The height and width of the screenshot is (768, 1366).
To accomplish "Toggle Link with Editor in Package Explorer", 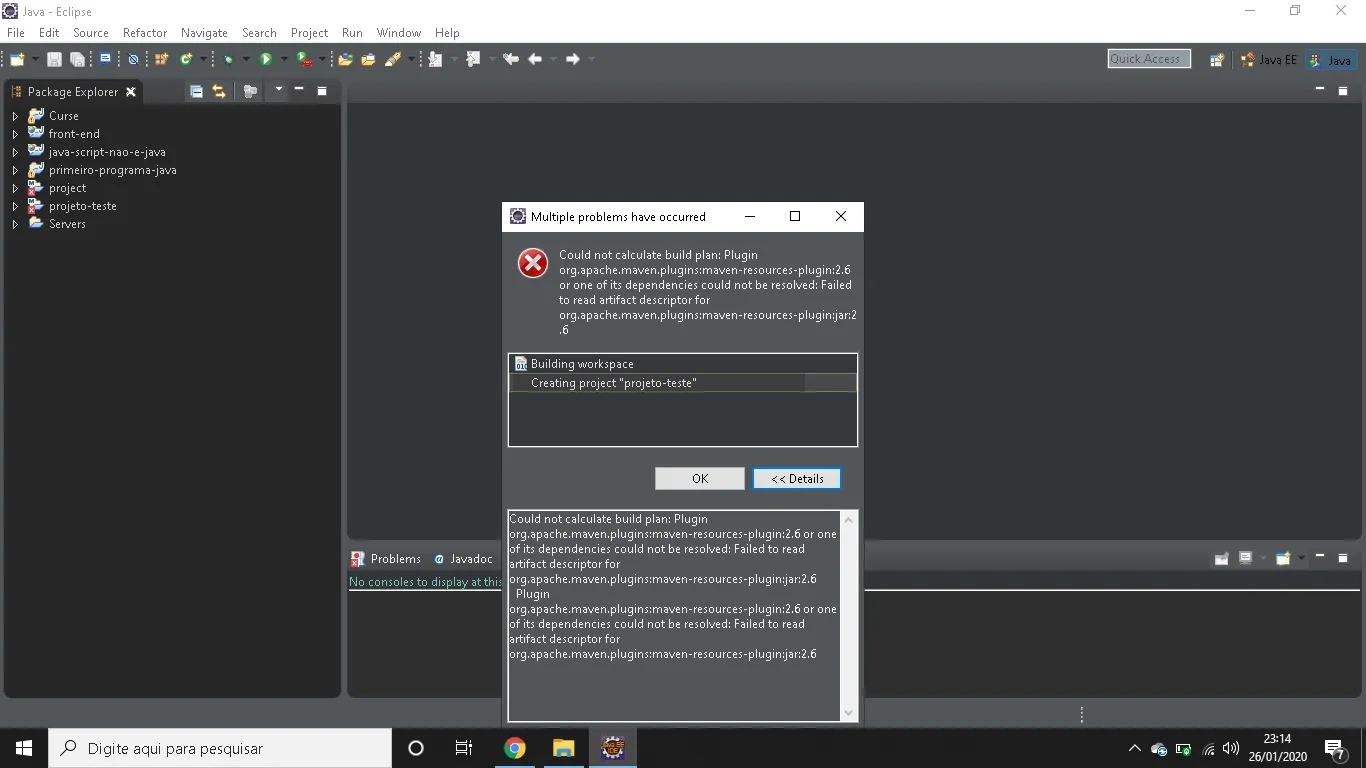I will (x=219, y=92).
